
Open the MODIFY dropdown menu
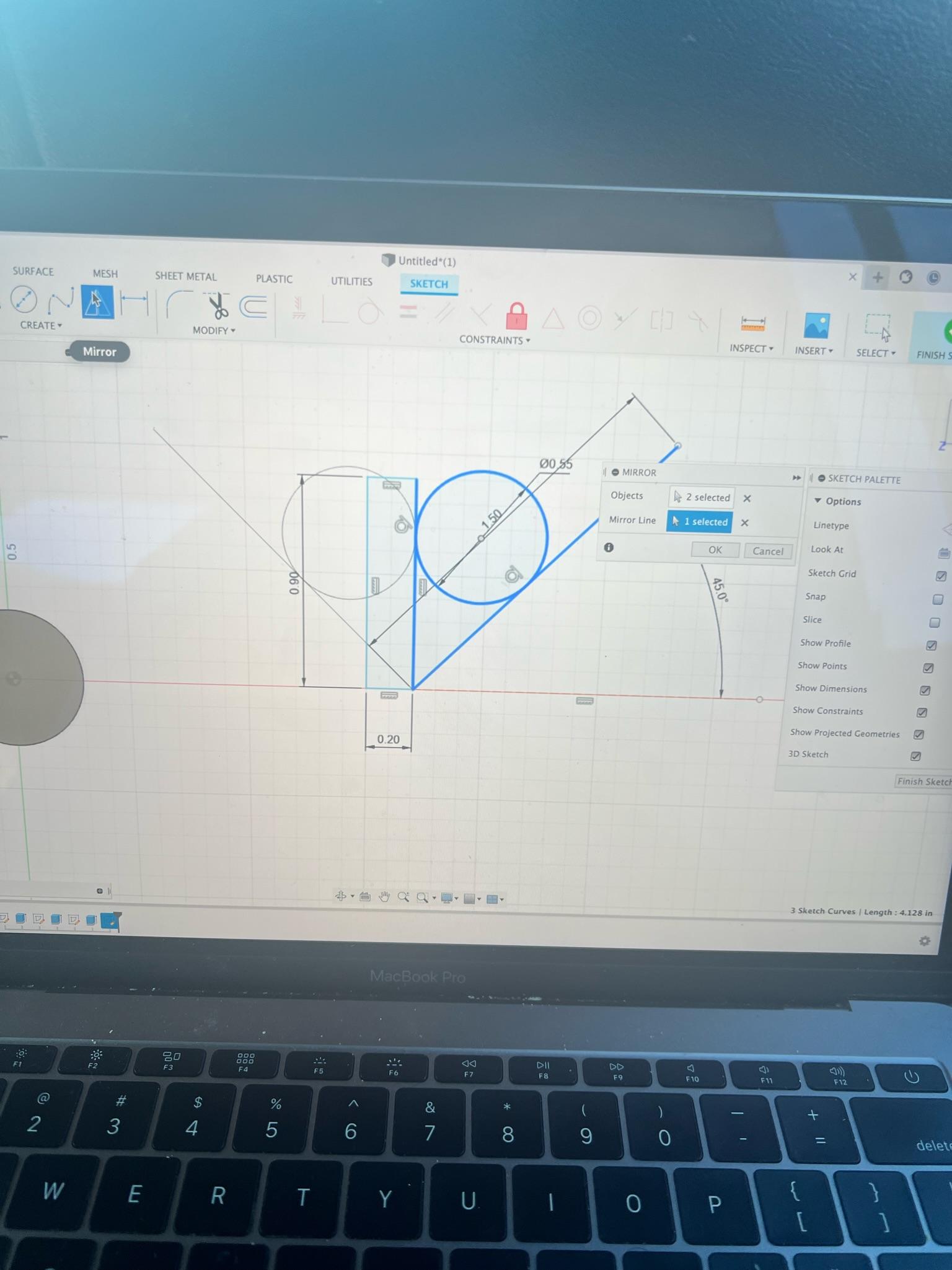[214, 330]
